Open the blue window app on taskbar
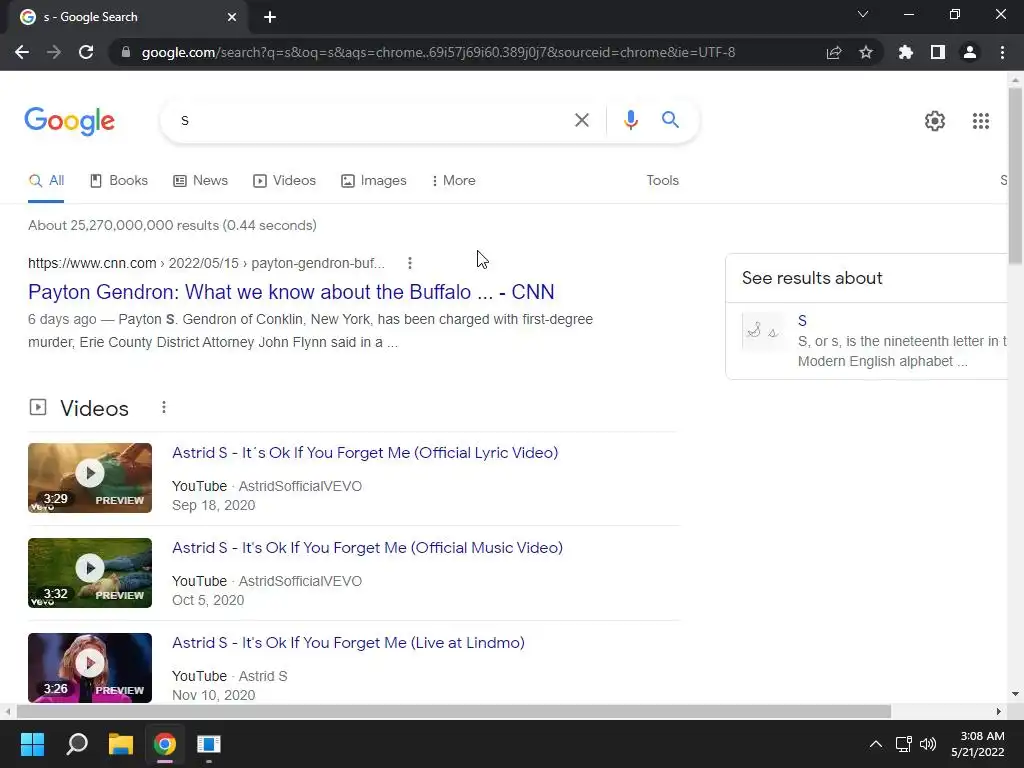The height and width of the screenshot is (768, 1024). tap(209, 744)
